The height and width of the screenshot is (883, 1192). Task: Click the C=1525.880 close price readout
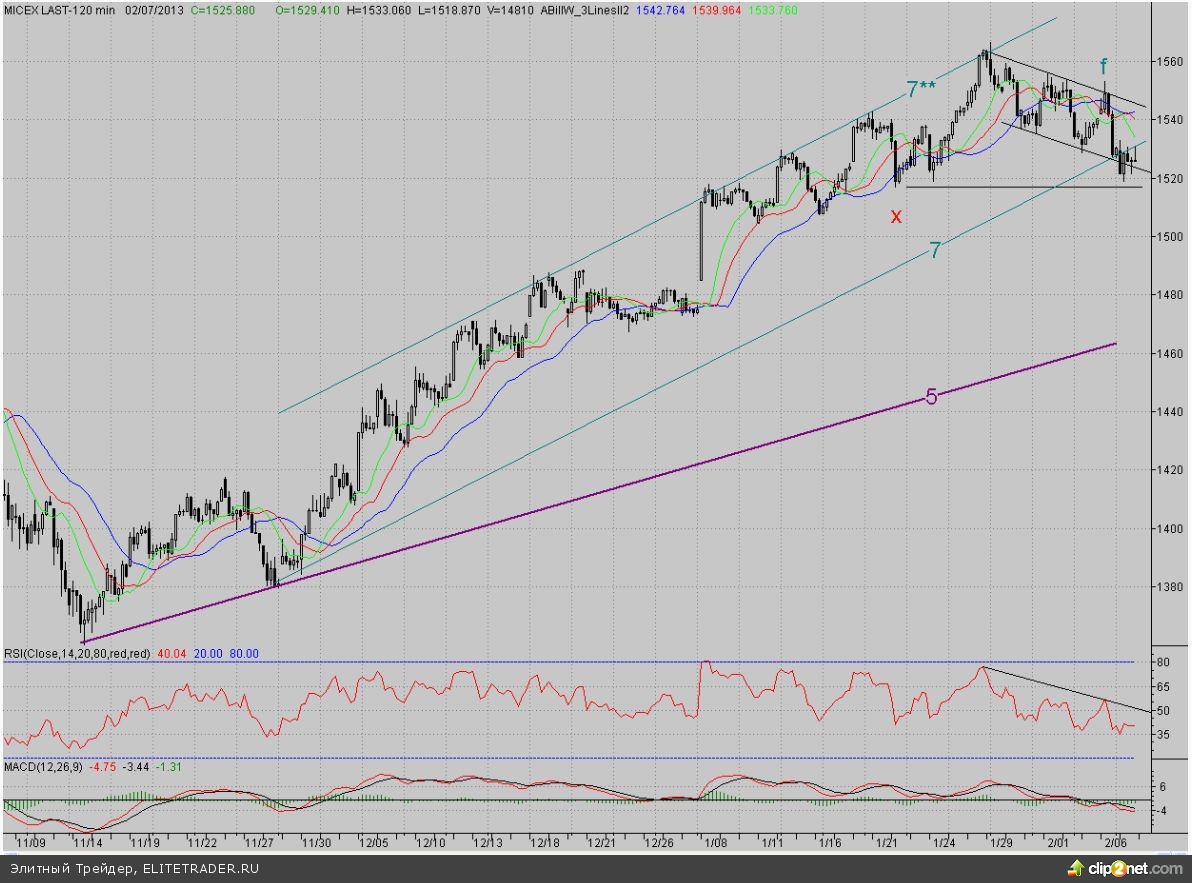click(x=222, y=9)
